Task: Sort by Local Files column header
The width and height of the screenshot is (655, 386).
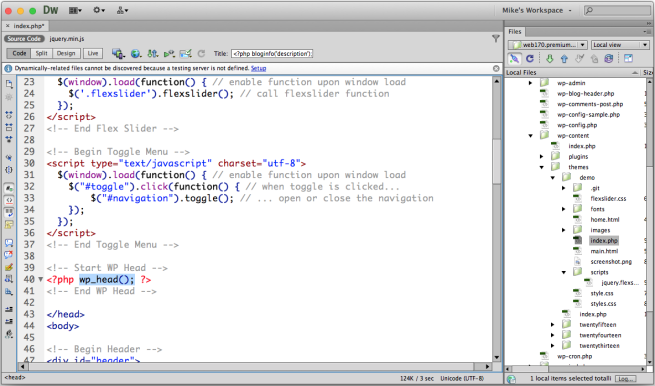Action: pyautogui.click(x=573, y=73)
